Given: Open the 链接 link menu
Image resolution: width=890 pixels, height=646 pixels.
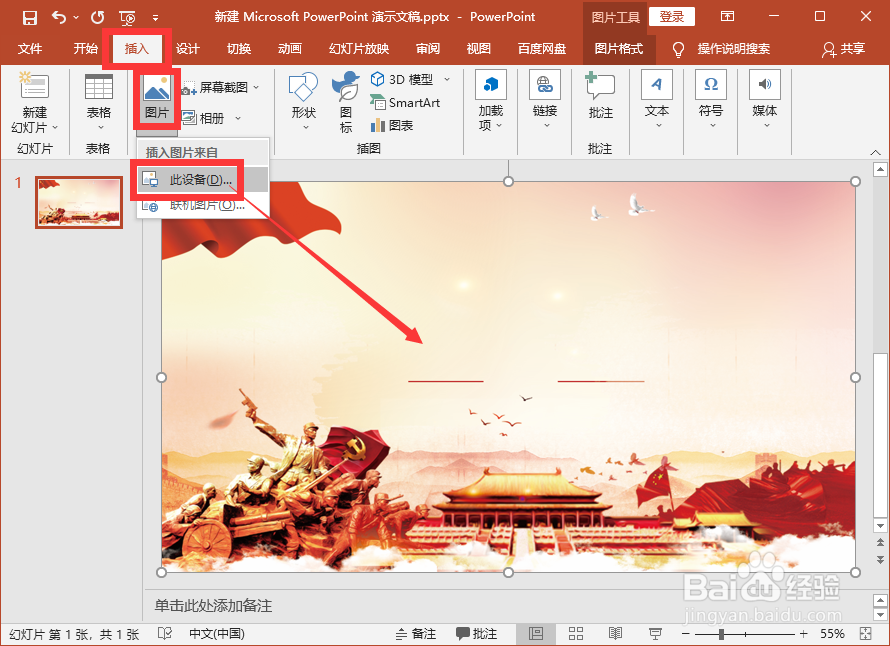Looking at the screenshot, I should [545, 100].
